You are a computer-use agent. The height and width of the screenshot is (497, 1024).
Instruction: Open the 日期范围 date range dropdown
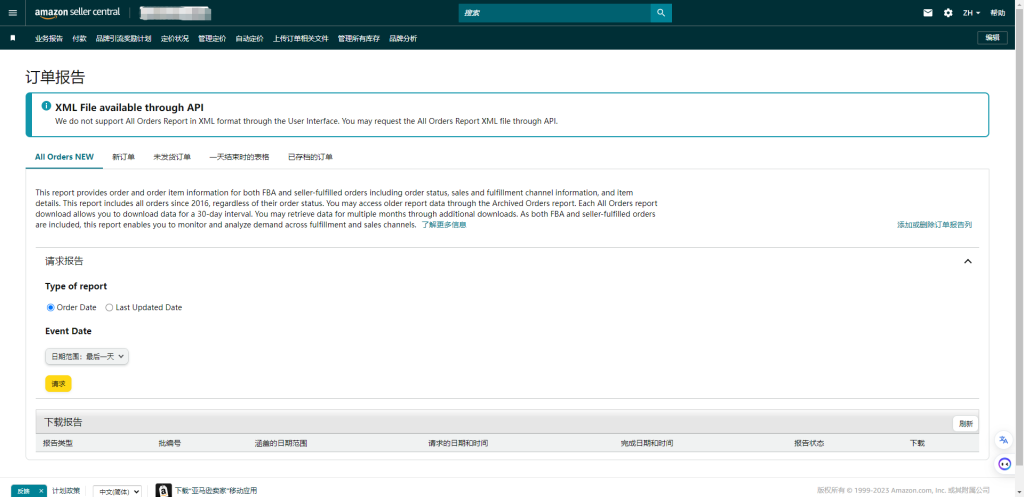coord(87,357)
